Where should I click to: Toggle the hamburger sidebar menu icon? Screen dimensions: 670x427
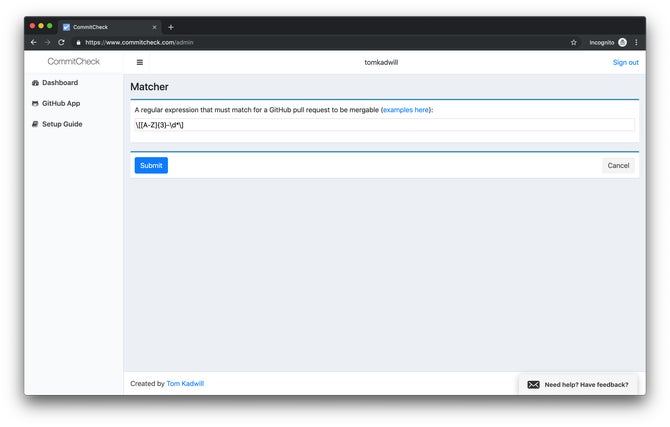[x=140, y=62]
